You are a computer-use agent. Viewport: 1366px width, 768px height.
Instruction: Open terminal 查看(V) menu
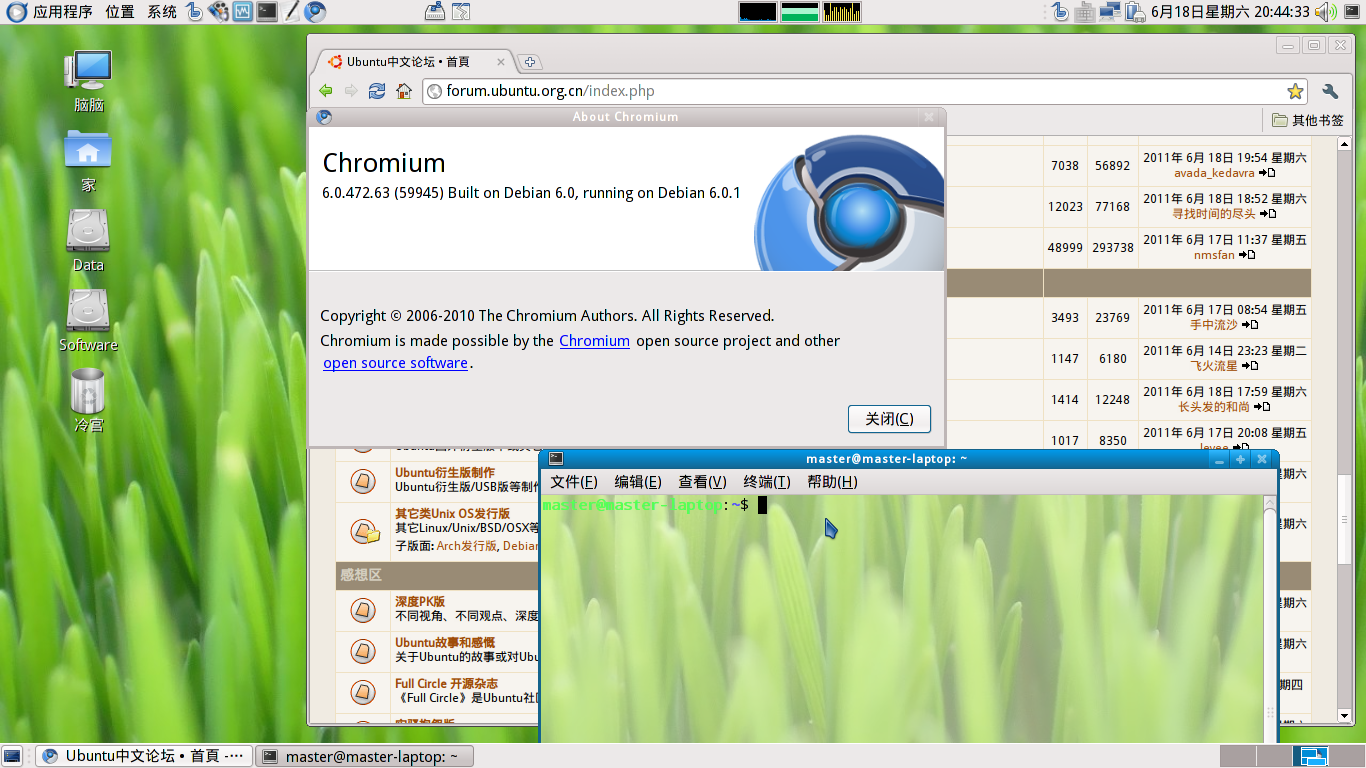click(702, 482)
